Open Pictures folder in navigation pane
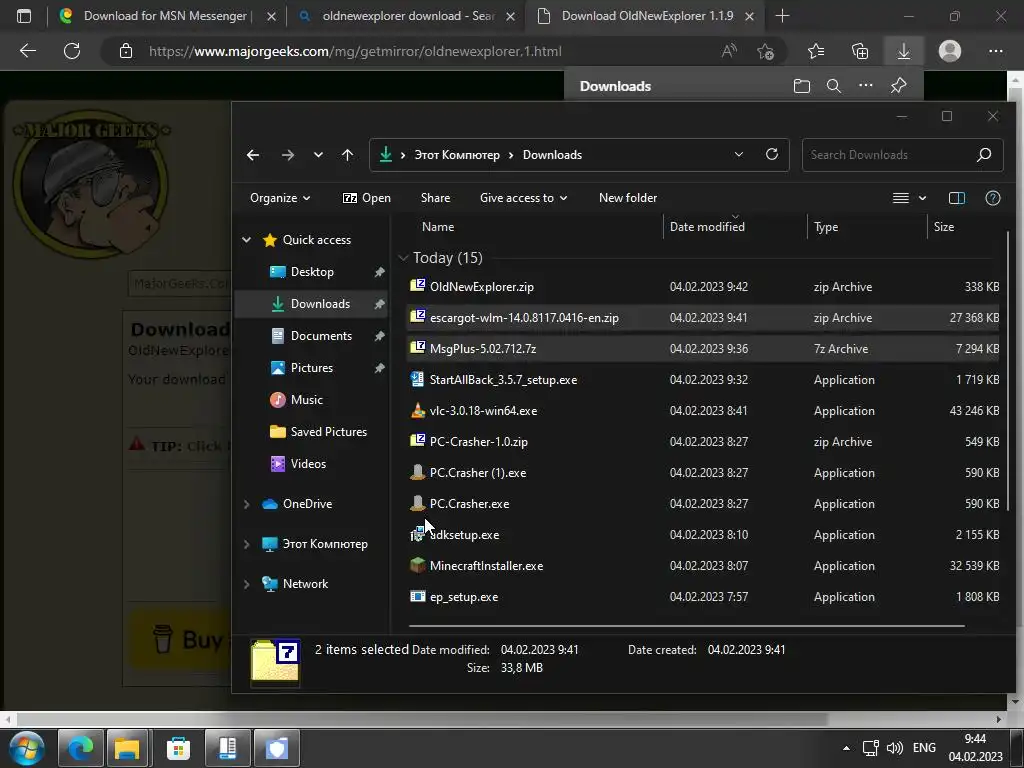This screenshot has width=1024, height=768. coord(312,368)
